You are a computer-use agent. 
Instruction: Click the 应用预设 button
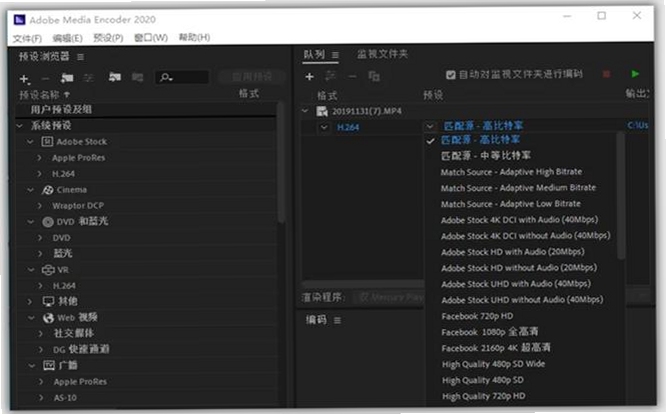pyautogui.click(x=251, y=77)
